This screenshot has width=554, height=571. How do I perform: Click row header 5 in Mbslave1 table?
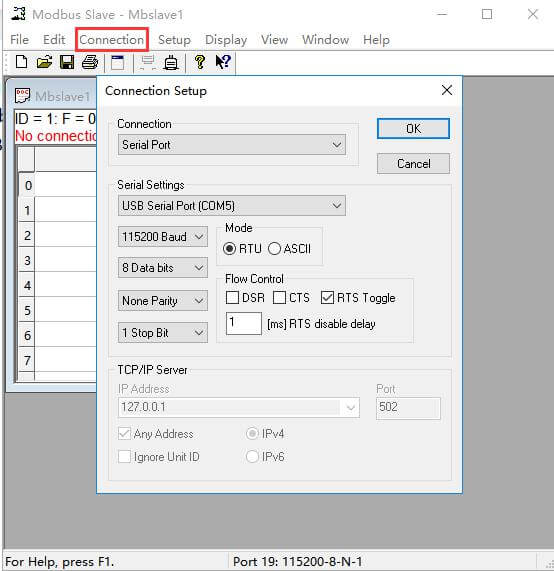[27, 310]
